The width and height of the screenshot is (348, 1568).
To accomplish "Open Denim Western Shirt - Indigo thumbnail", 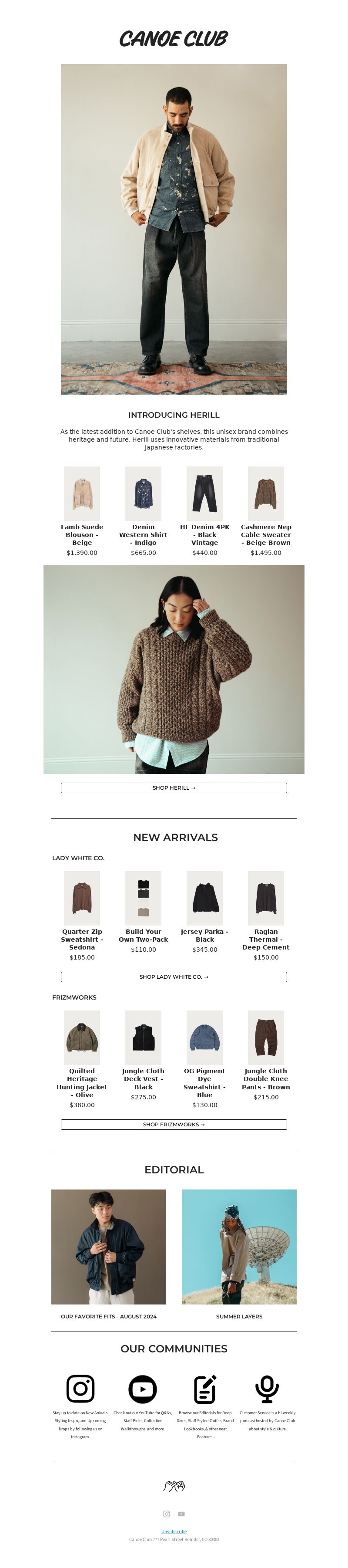I will pyautogui.click(x=144, y=493).
